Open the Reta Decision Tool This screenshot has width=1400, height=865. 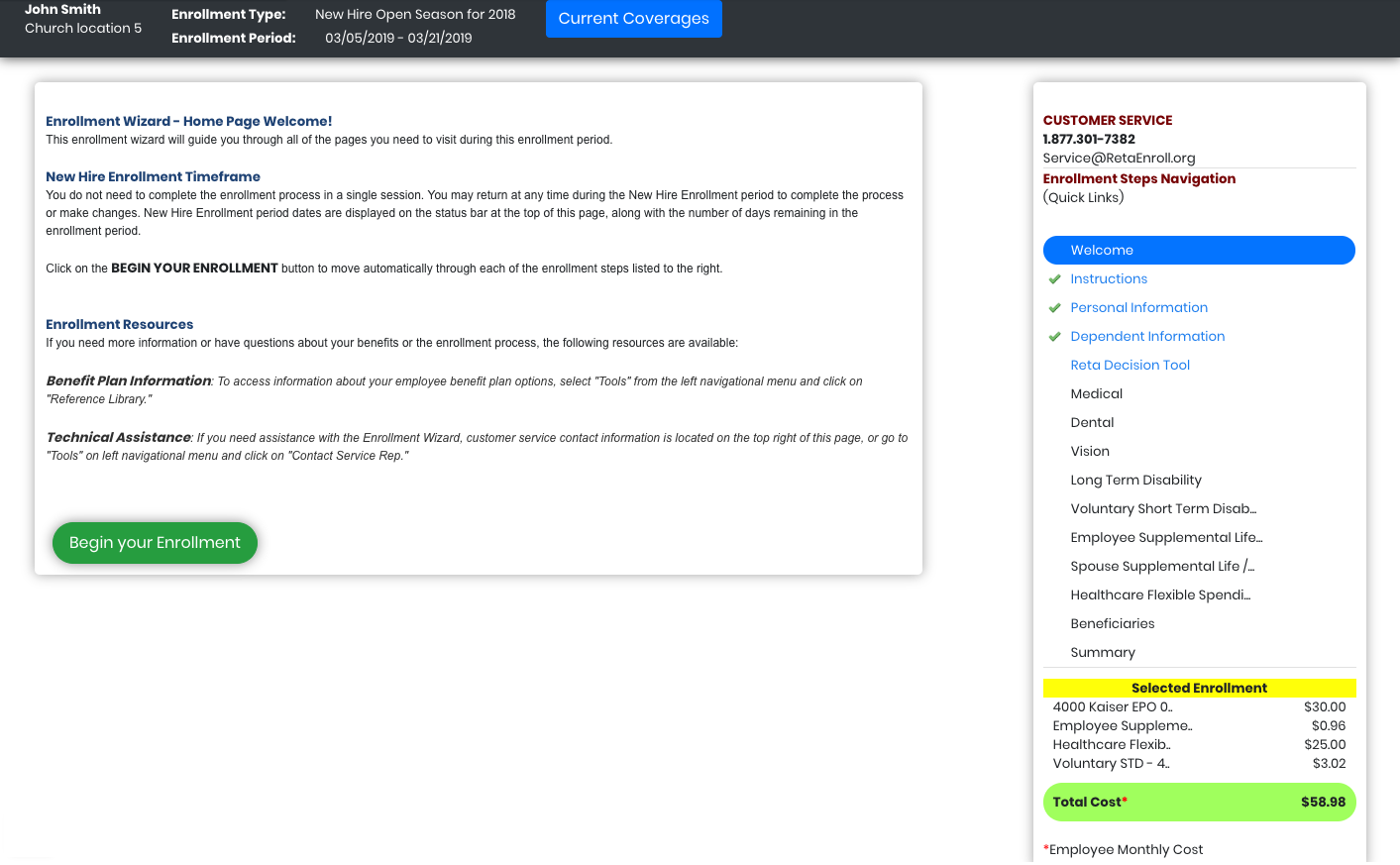pos(1130,365)
